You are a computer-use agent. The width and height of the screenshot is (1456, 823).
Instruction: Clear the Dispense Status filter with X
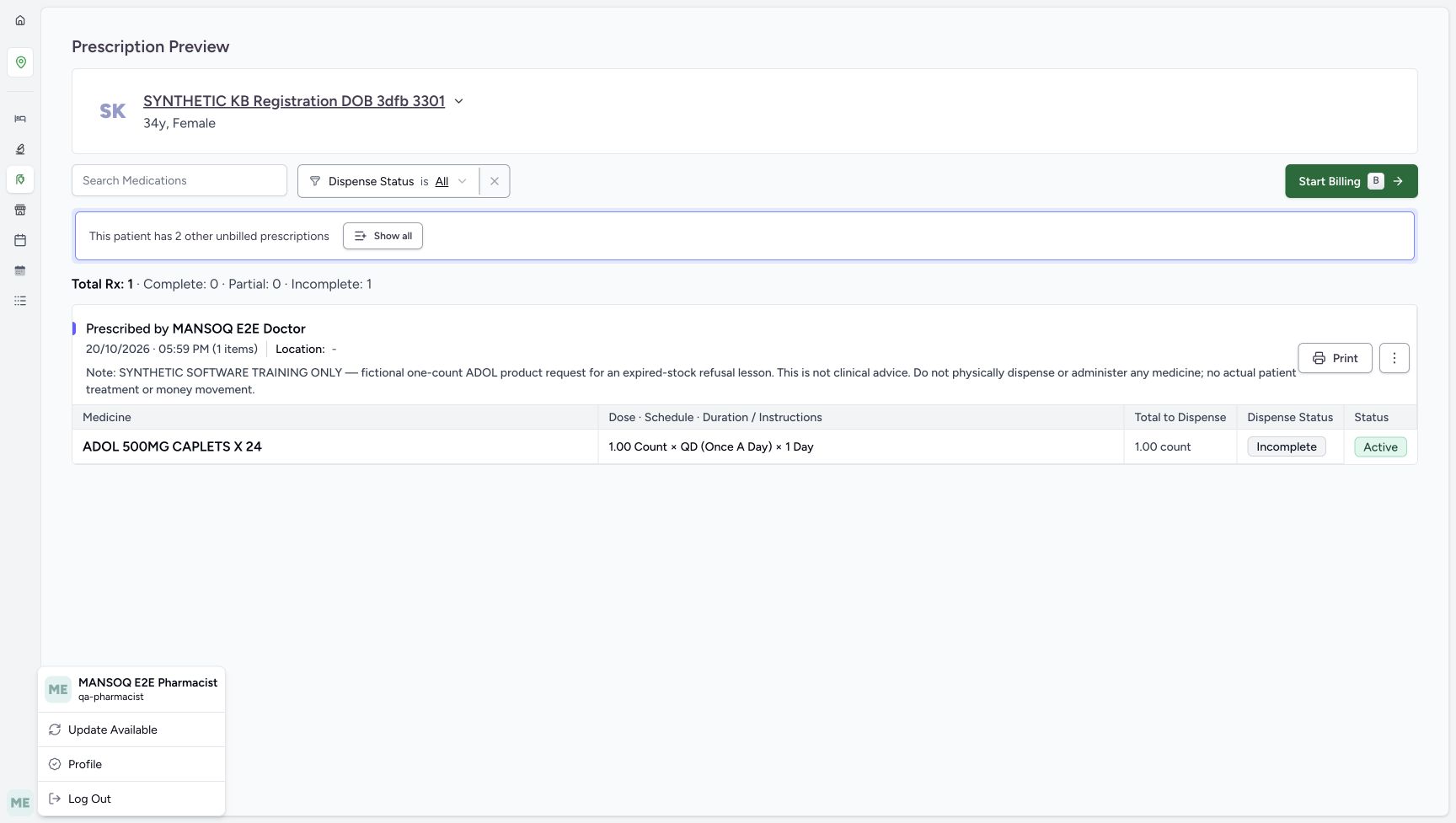coord(495,181)
